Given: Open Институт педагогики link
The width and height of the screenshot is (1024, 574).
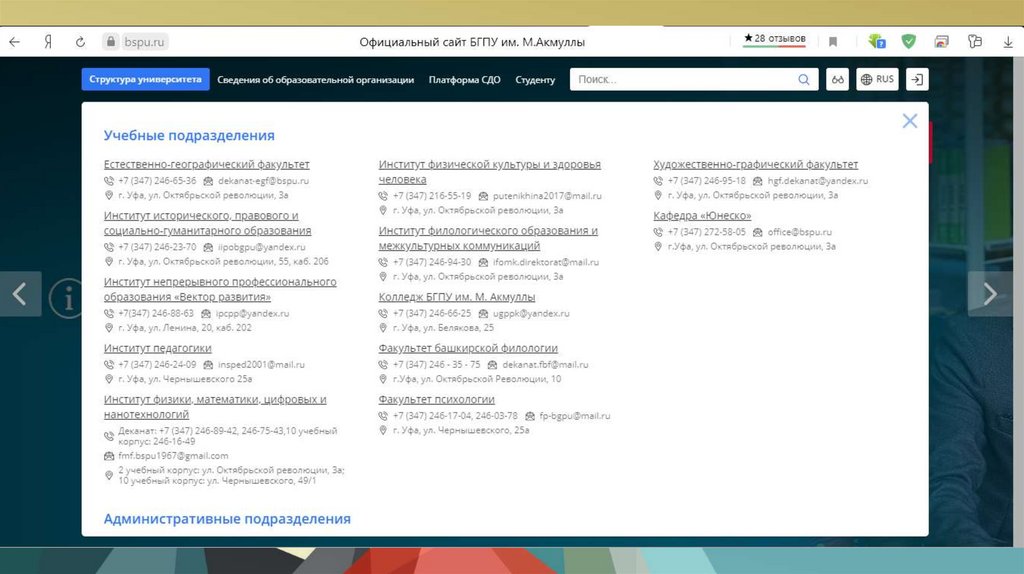Looking at the screenshot, I should (x=157, y=348).
